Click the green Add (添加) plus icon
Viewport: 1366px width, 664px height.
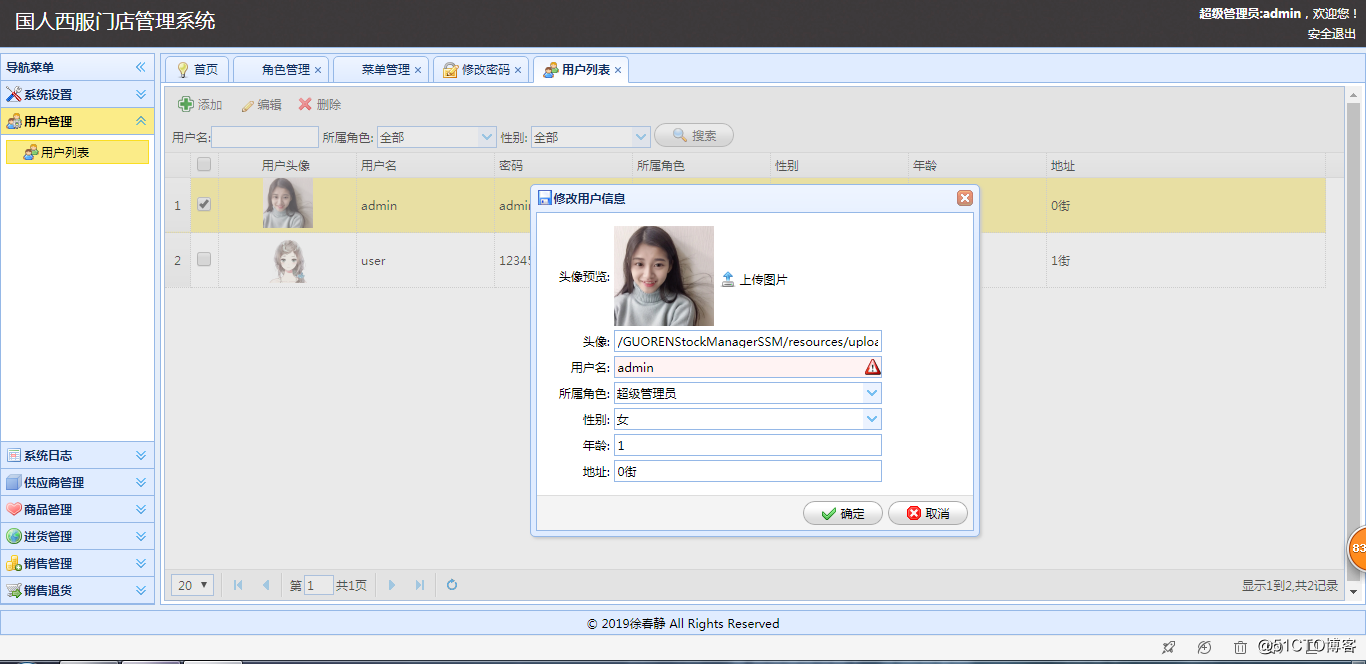pyautogui.click(x=186, y=104)
